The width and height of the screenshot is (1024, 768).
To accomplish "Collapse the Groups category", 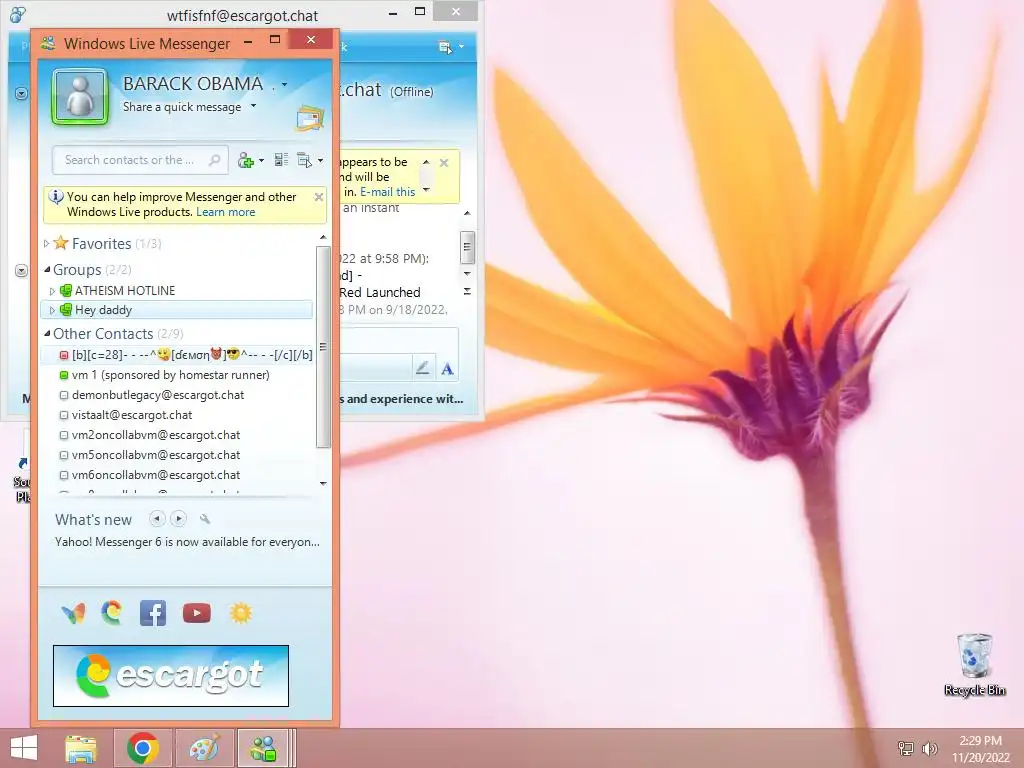I will point(47,270).
